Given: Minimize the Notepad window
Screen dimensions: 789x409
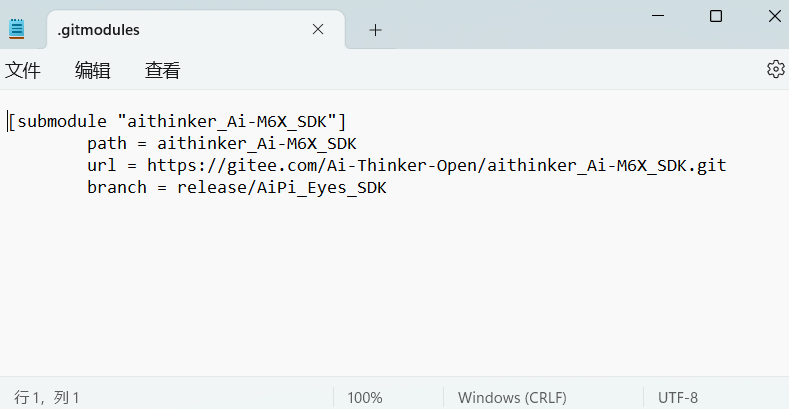Looking at the screenshot, I should point(658,16).
